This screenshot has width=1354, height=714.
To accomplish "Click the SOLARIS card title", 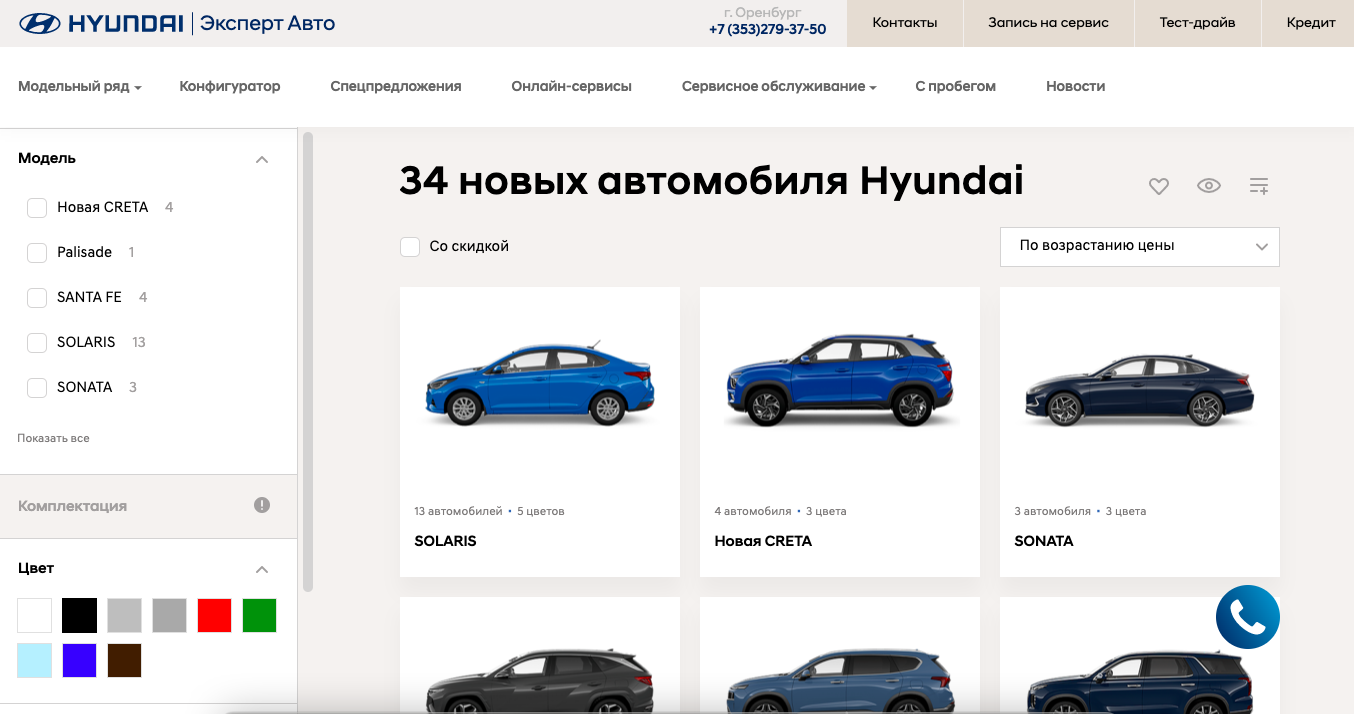I will point(445,541).
